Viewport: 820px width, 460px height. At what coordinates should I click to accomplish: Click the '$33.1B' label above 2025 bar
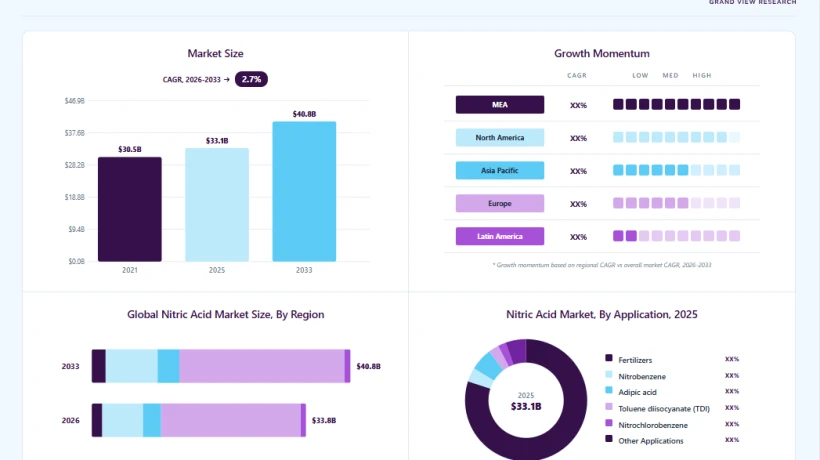217,141
